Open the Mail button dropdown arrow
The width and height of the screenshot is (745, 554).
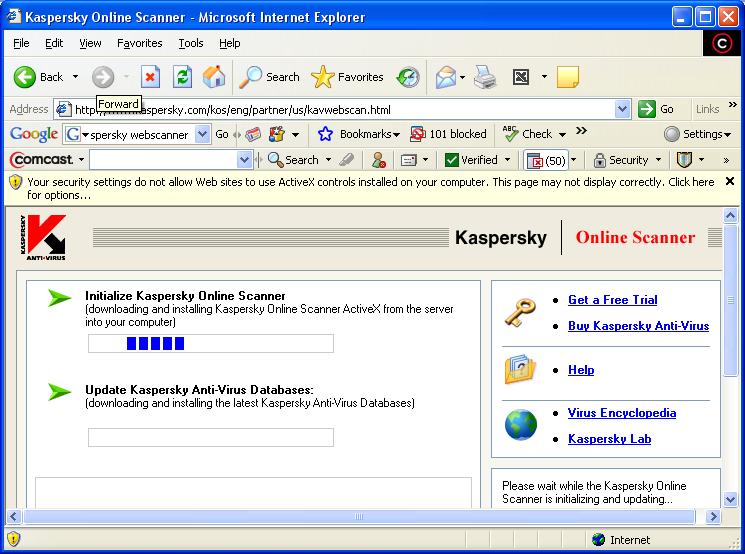pos(462,77)
